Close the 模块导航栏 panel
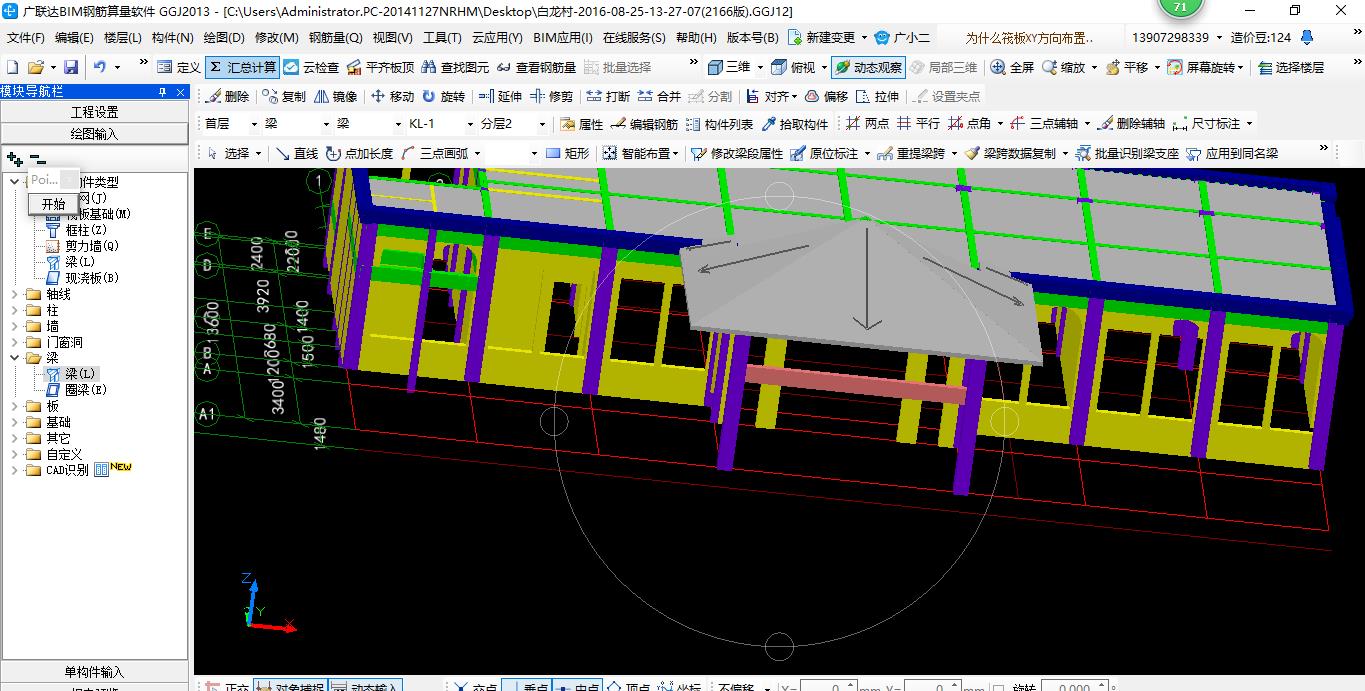 [180, 92]
